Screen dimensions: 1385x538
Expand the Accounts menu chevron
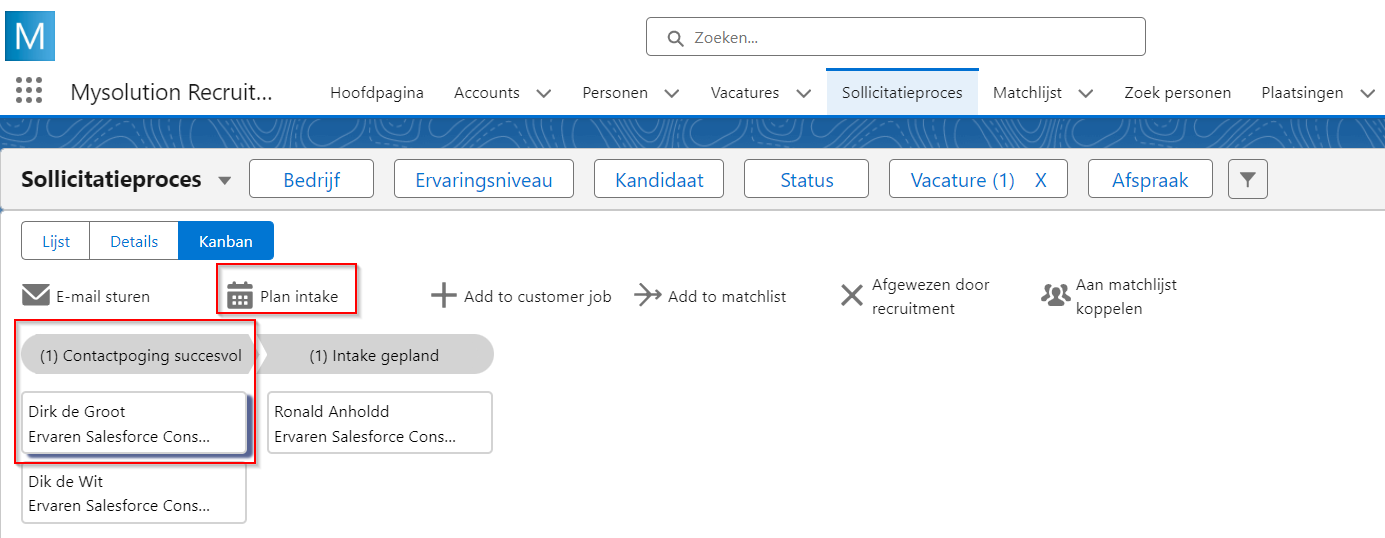point(544,93)
